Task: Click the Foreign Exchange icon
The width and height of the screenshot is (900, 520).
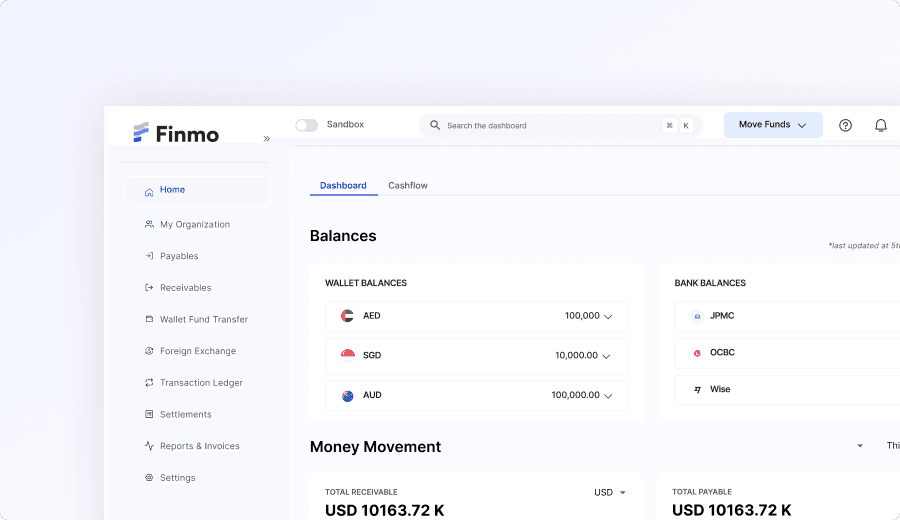Action: click(149, 350)
